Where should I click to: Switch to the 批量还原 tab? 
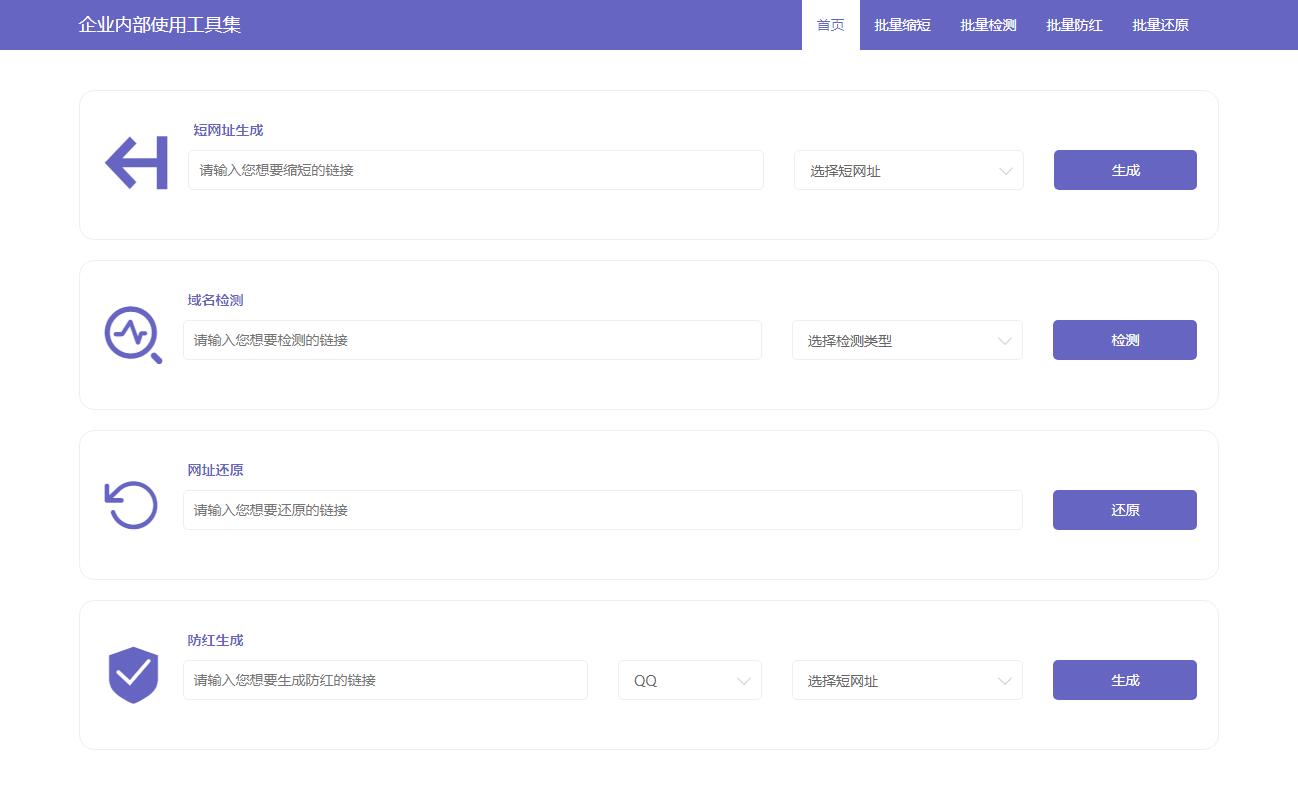[1160, 25]
